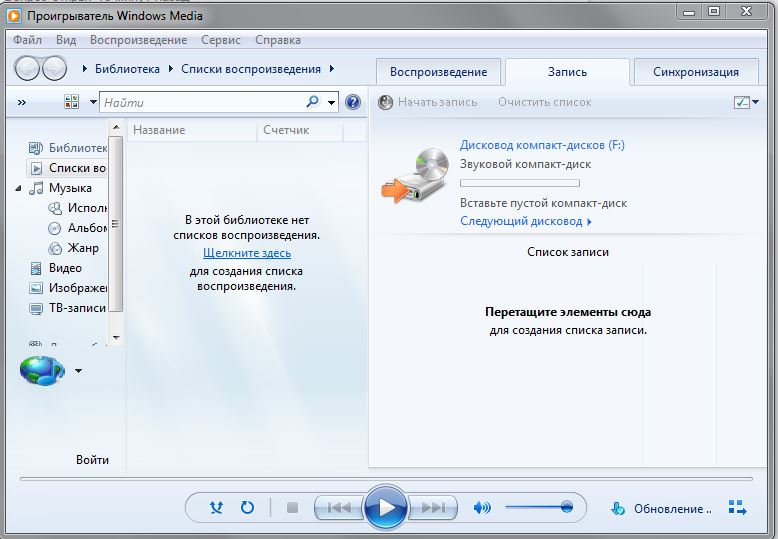The height and width of the screenshot is (539, 778).
Task: Toggle shuffle playback mode
Action: [216, 507]
